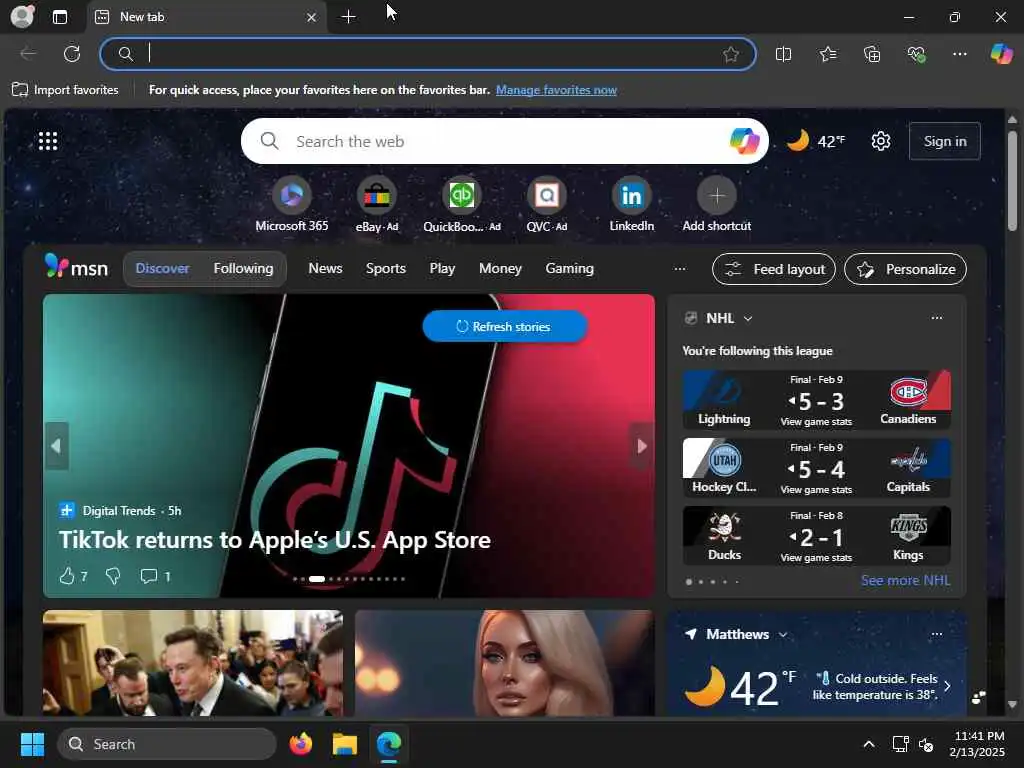
Task: Click the star to favorite this page
Action: coord(731,54)
